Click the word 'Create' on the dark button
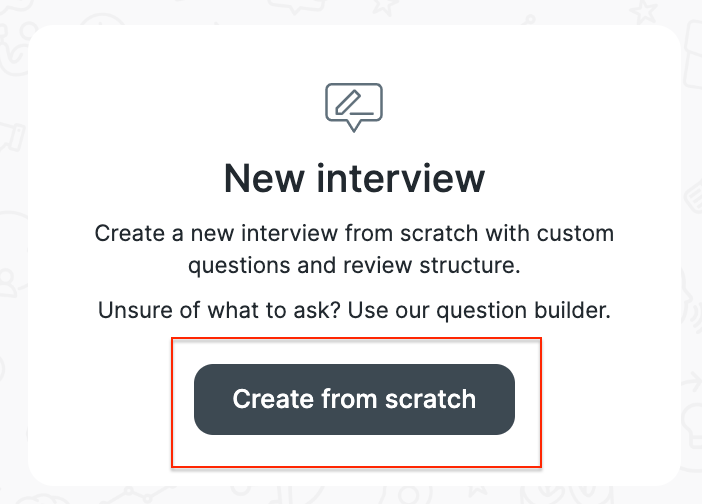This screenshot has width=702, height=504. click(x=273, y=400)
